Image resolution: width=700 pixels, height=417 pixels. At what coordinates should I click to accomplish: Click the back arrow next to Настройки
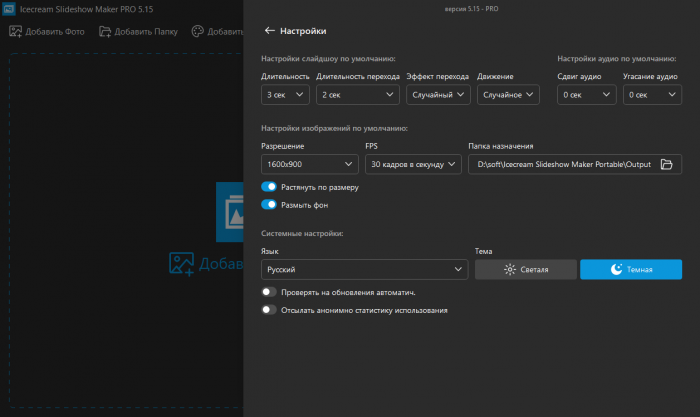coord(270,31)
